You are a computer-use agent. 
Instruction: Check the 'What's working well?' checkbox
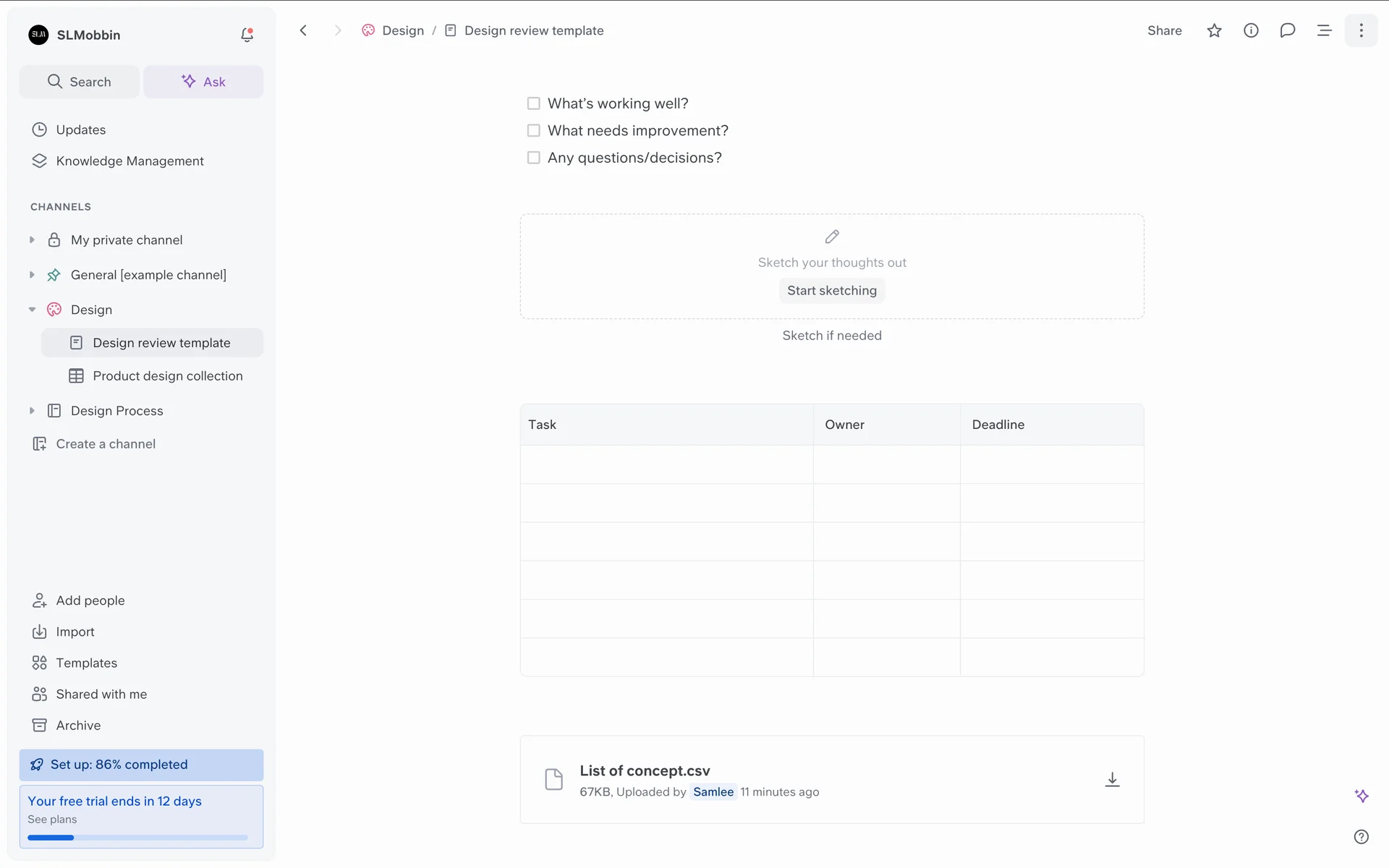click(533, 103)
